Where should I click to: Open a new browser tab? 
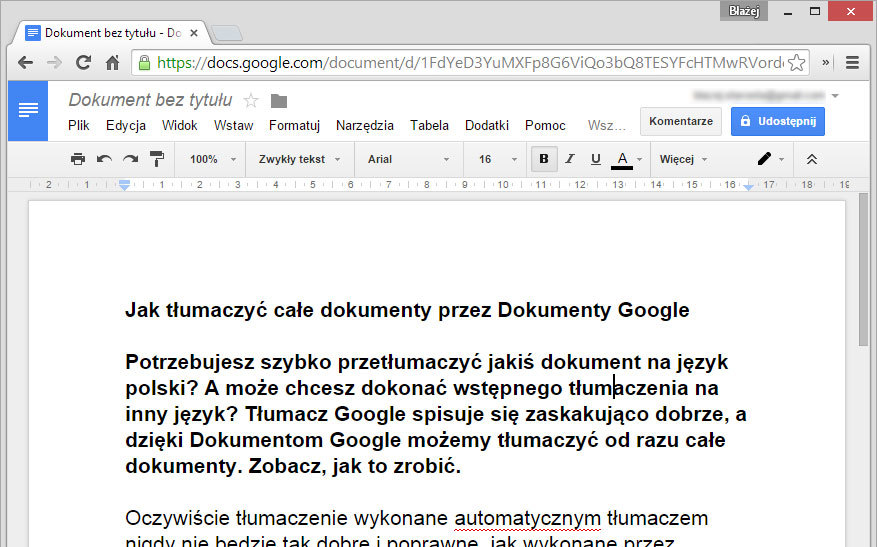(227, 33)
